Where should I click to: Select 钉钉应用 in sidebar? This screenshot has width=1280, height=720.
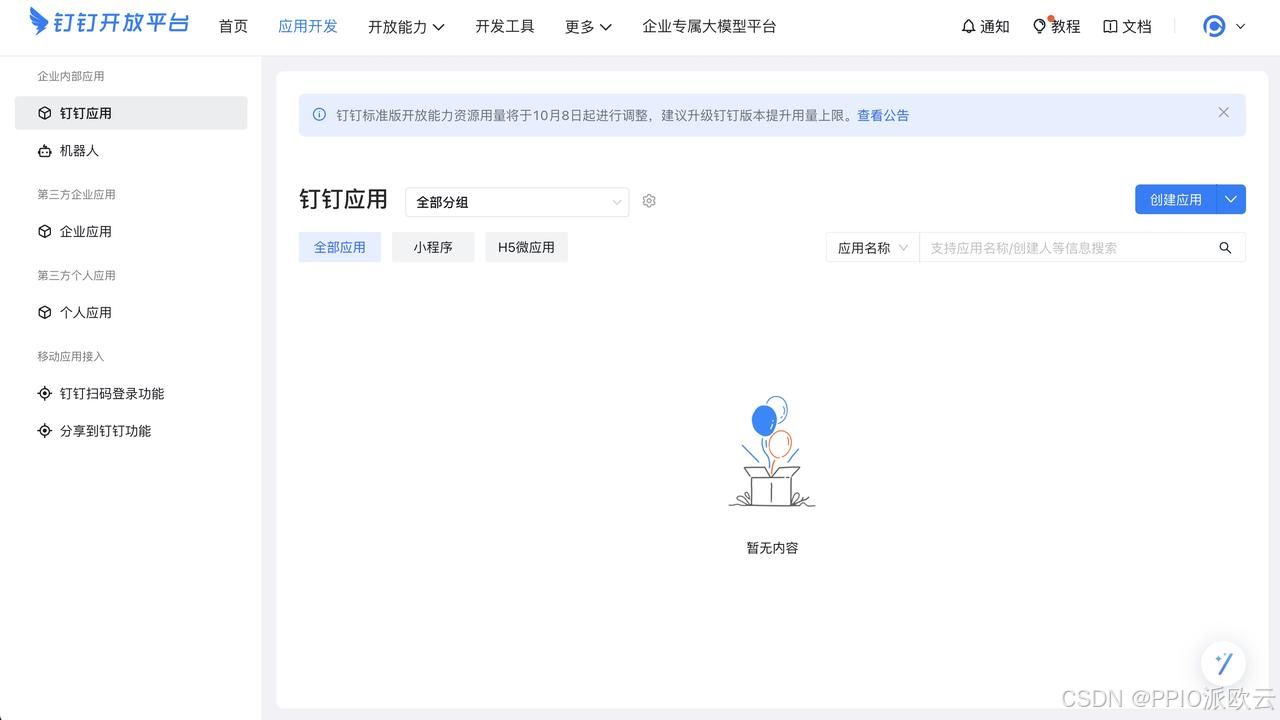click(131, 113)
